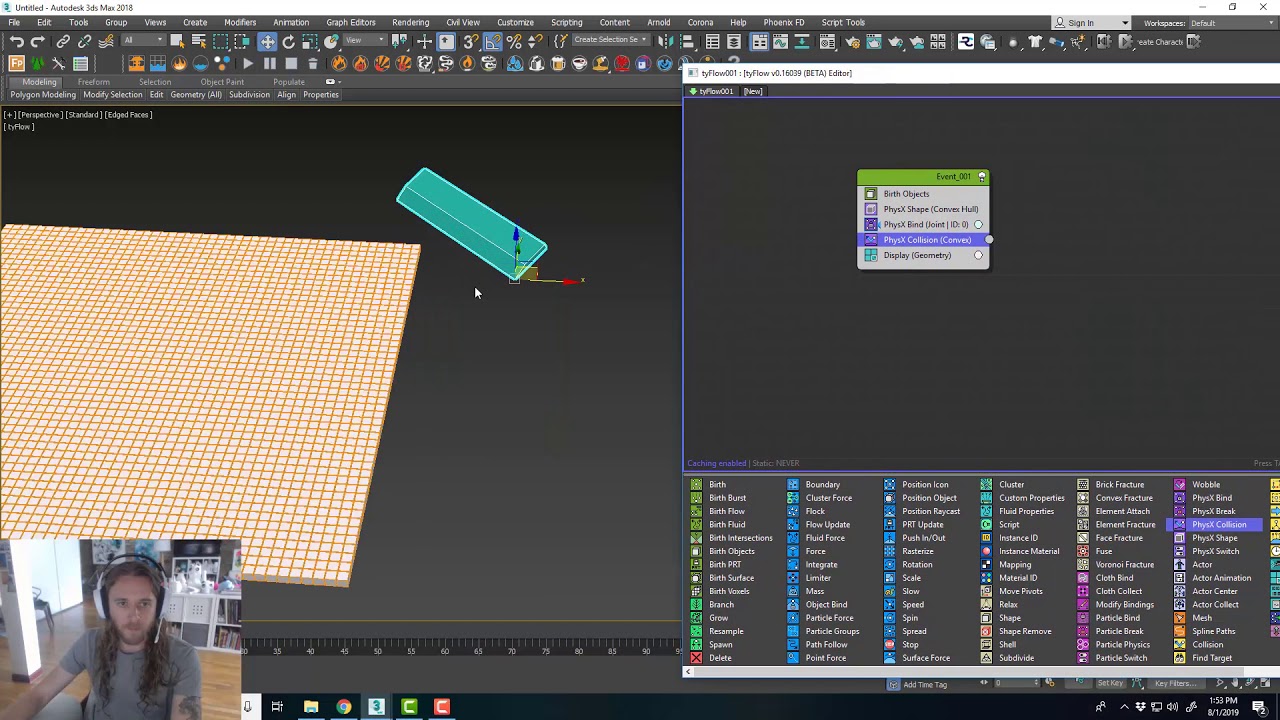Open Chrome from the Windows taskbar
This screenshot has width=1280, height=720.
343,707
